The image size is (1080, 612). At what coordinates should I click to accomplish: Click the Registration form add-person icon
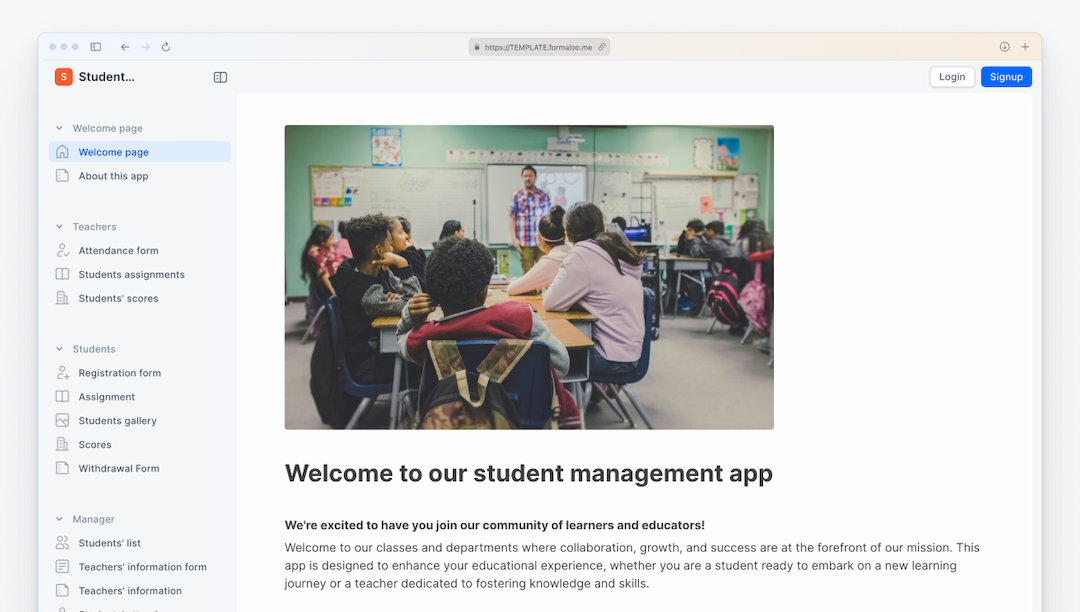pyautogui.click(x=62, y=372)
